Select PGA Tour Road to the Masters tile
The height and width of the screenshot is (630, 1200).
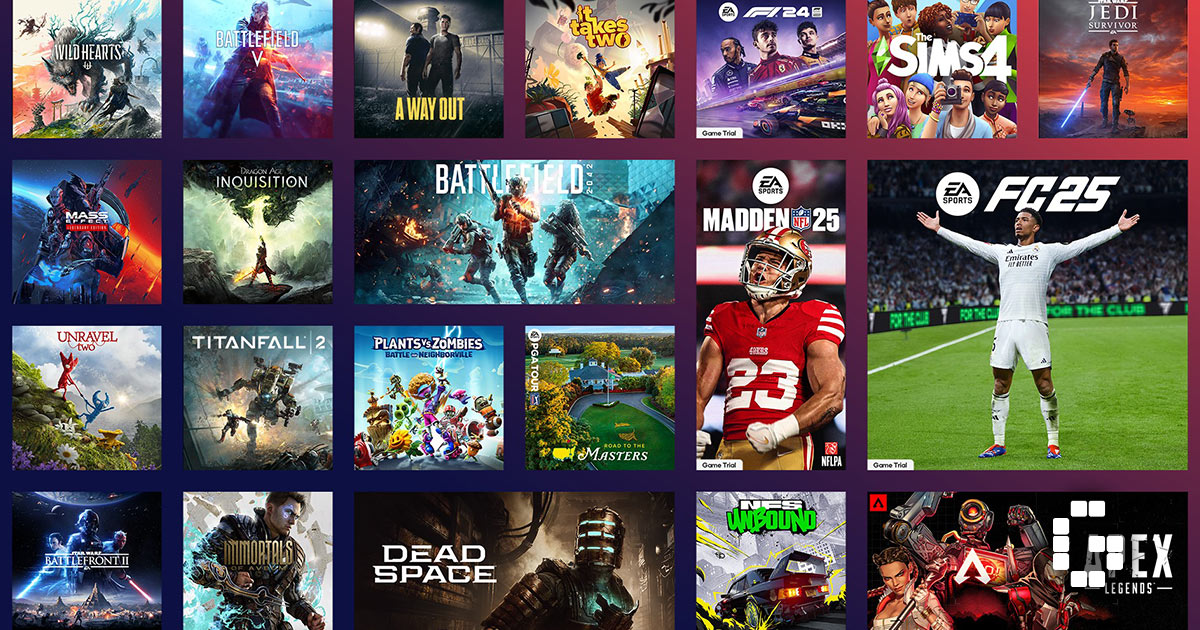pos(600,398)
